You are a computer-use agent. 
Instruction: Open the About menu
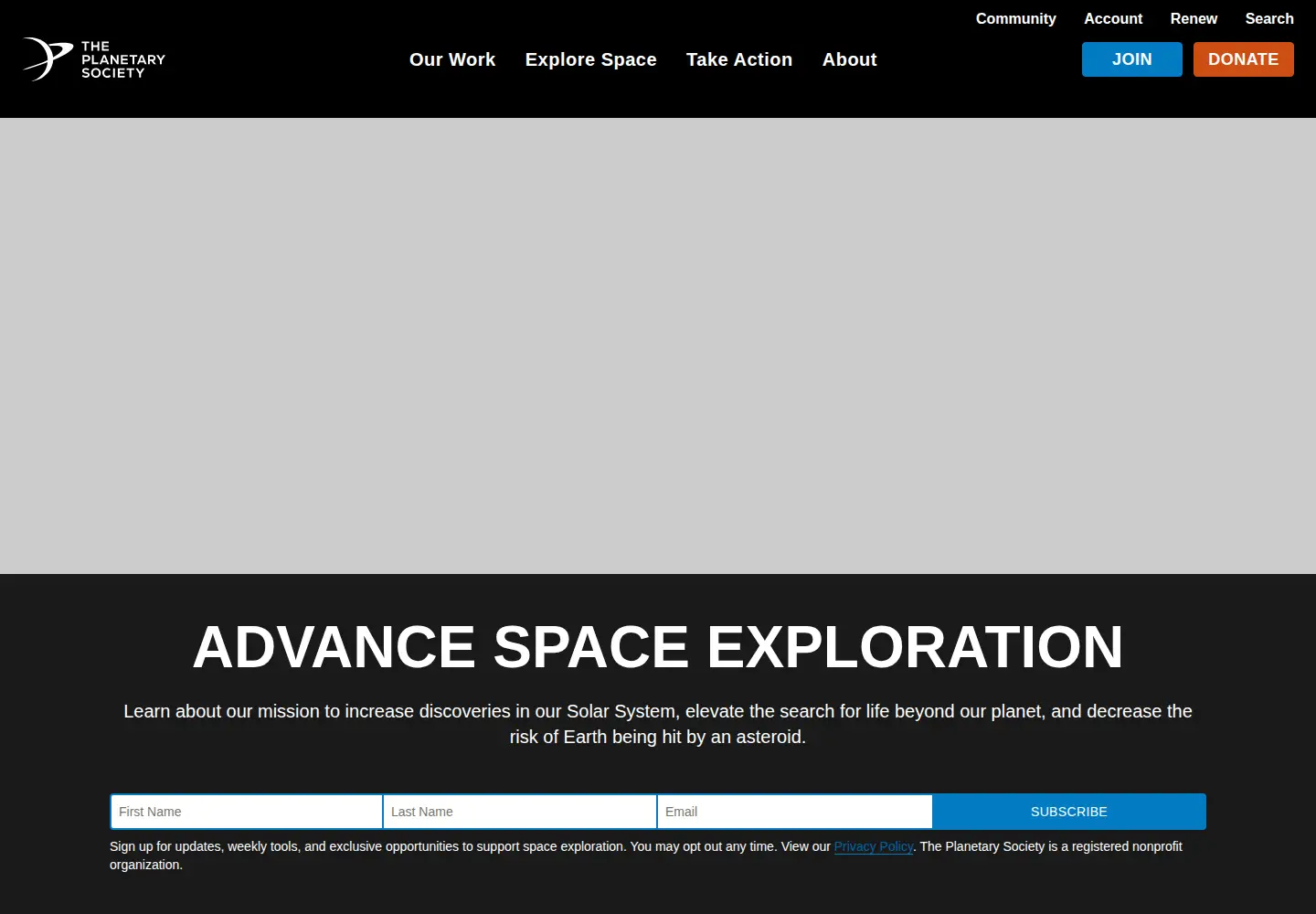coord(849,59)
